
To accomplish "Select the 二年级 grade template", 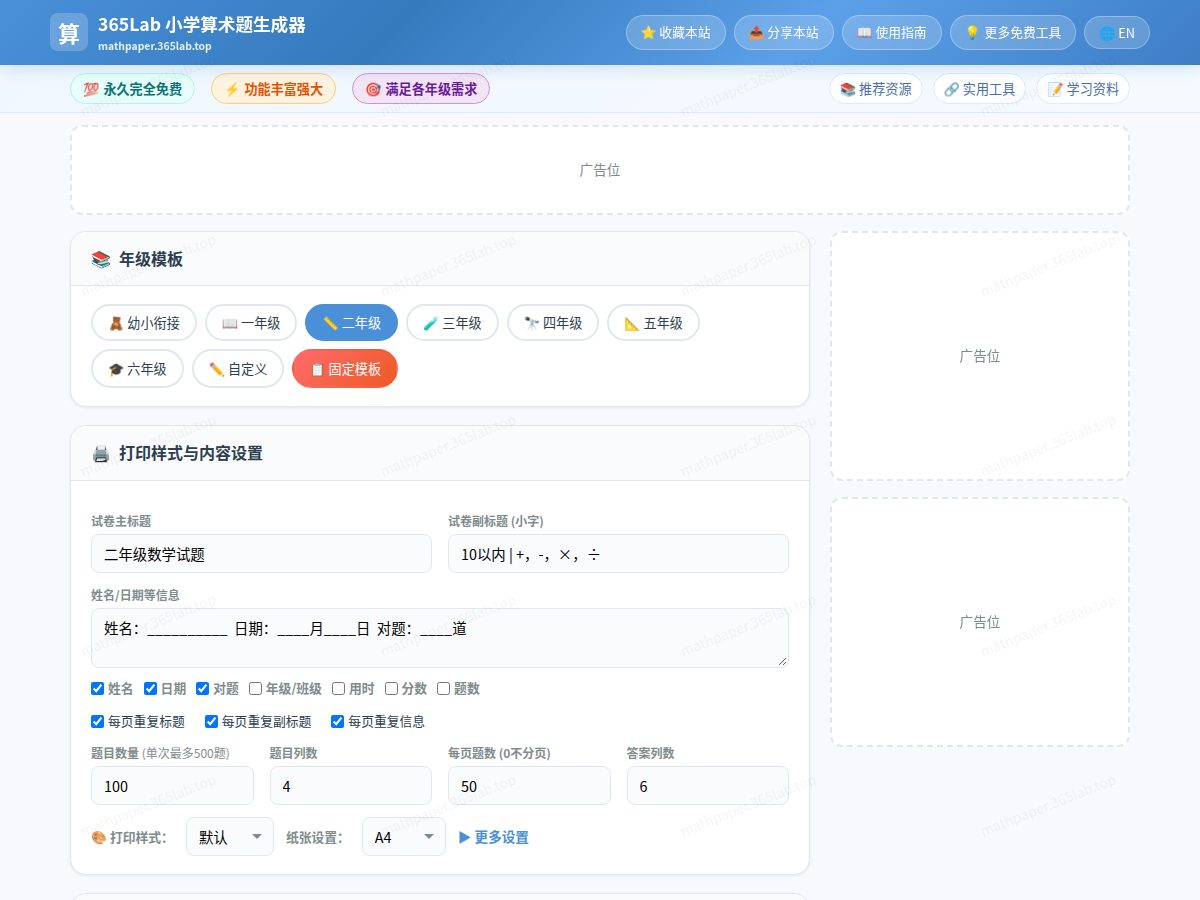I will coord(351,323).
